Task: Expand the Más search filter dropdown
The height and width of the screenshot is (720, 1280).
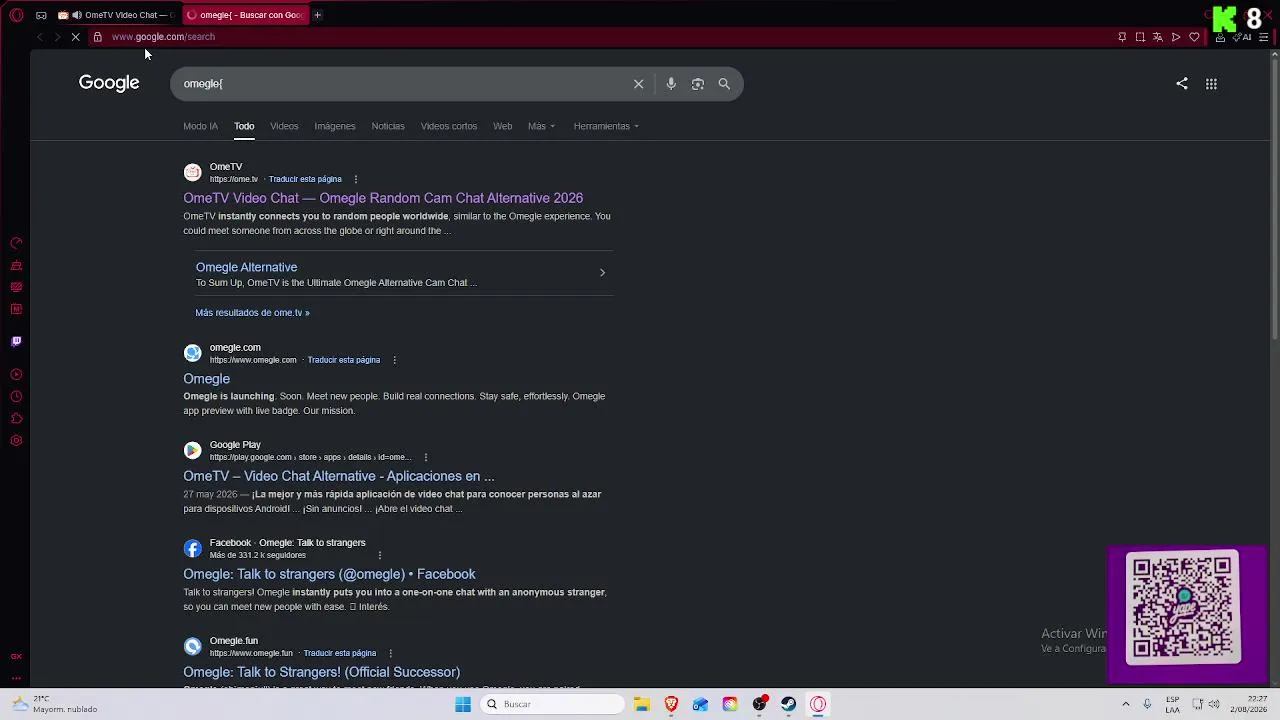Action: point(541,126)
